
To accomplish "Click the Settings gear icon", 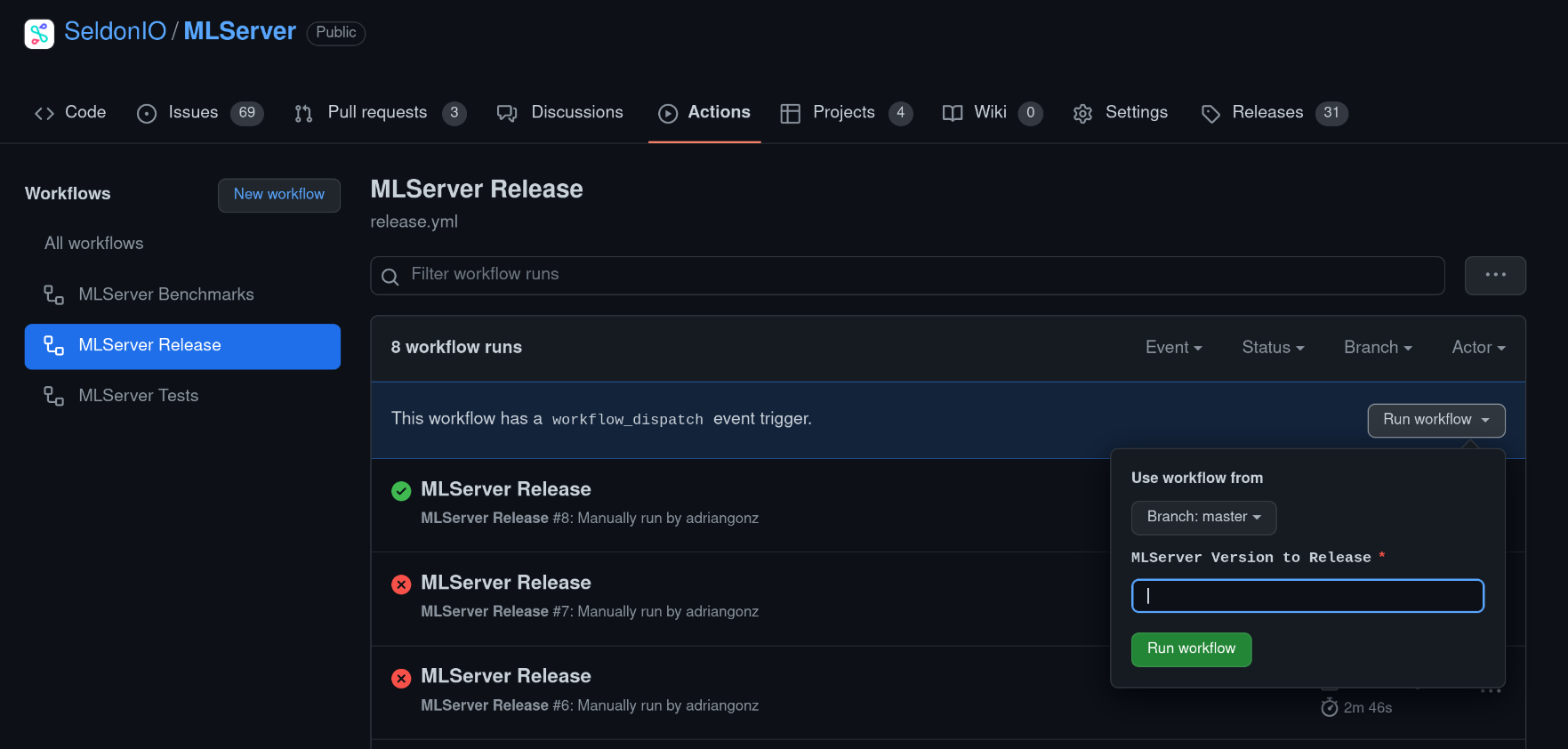I will (x=1082, y=114).
